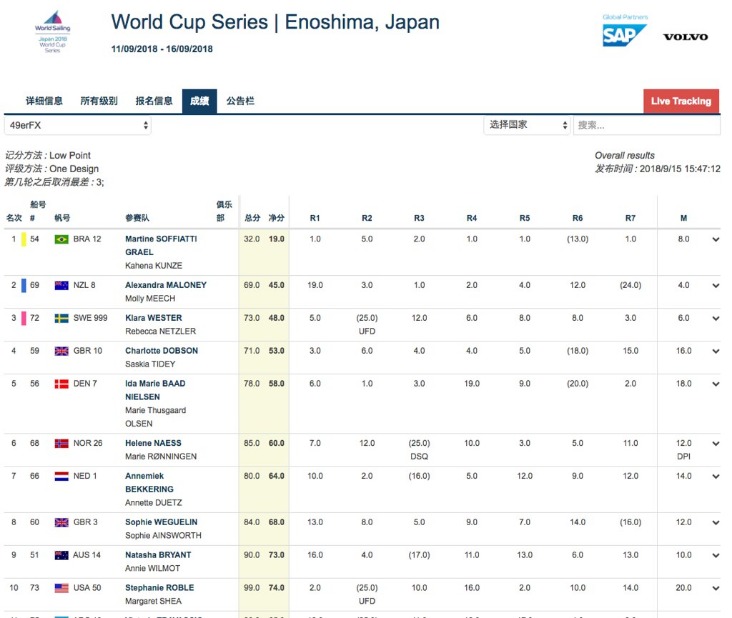This screenshot has width=732, height=618.
Task: Click the Live Tracking button
Action: [x=680, y=101]
